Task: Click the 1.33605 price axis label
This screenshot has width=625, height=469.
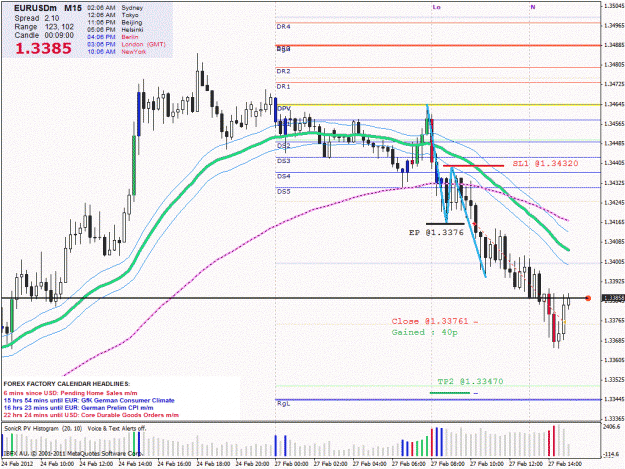Action: point(614,360)
